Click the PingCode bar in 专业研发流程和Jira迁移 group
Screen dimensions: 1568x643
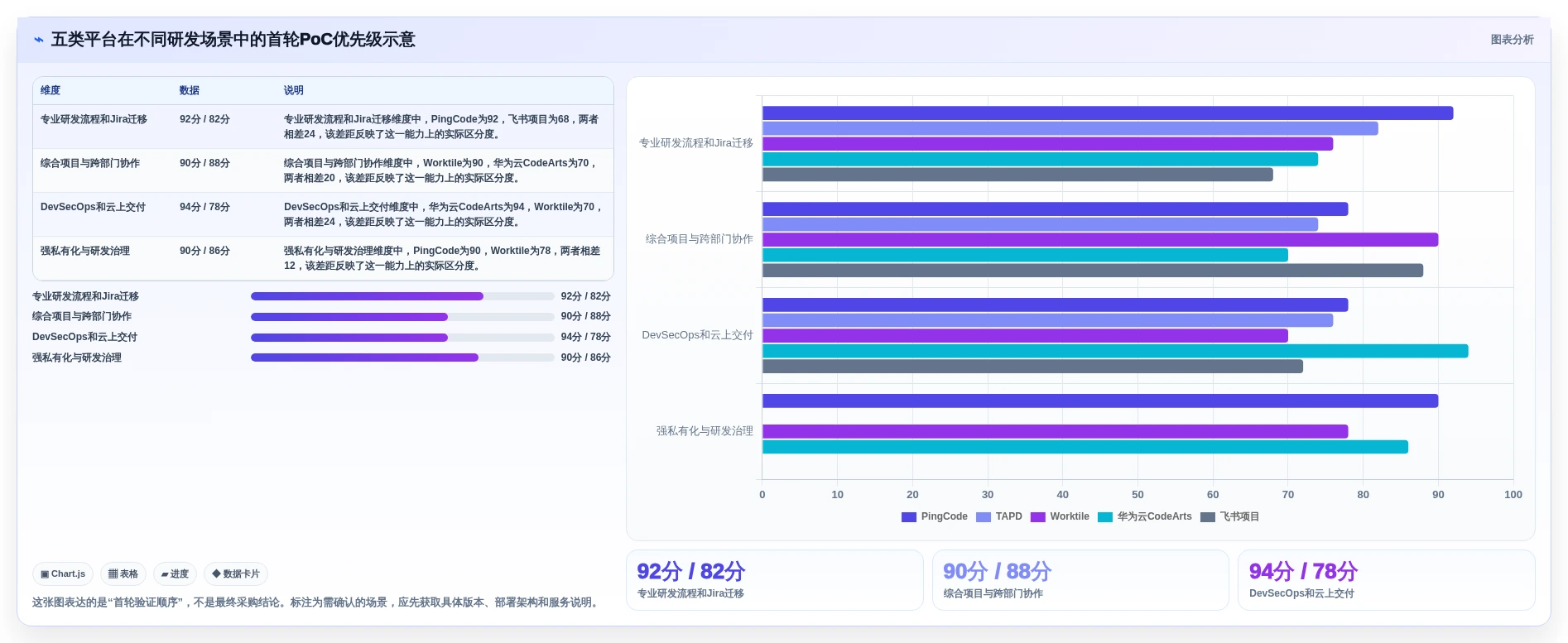[x=1108, y=113]
